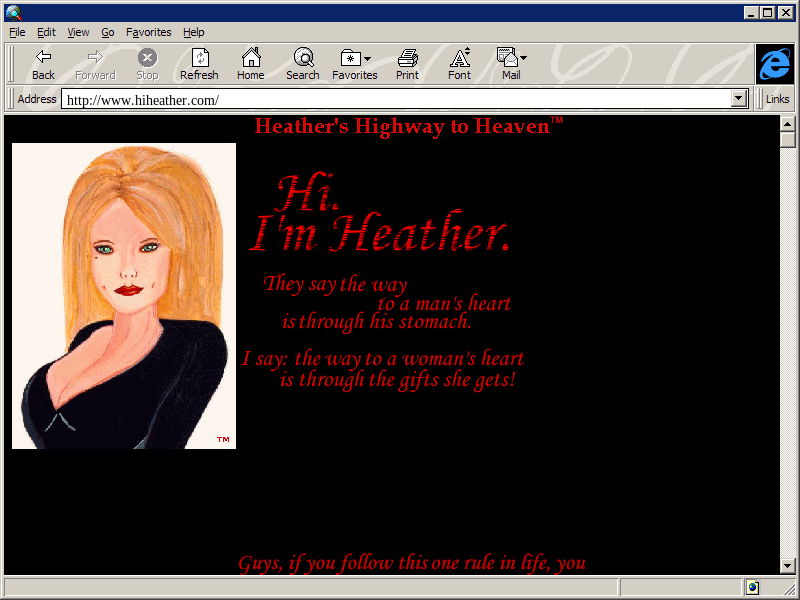Open the View menu
800x600 pixels.
coord(78,32)
